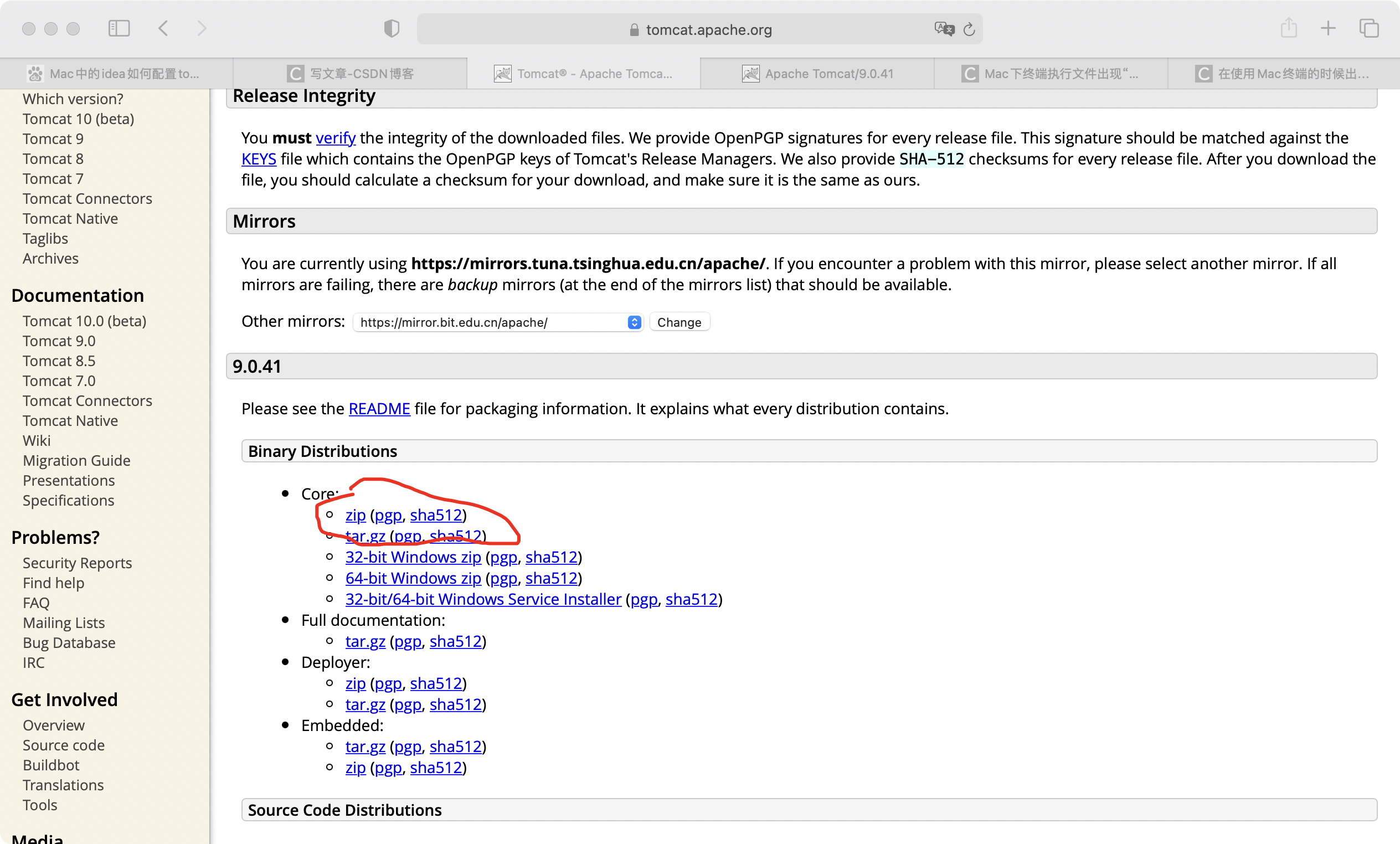Open the '在使用Mac终端的时候出' tab

point(1284,74)
